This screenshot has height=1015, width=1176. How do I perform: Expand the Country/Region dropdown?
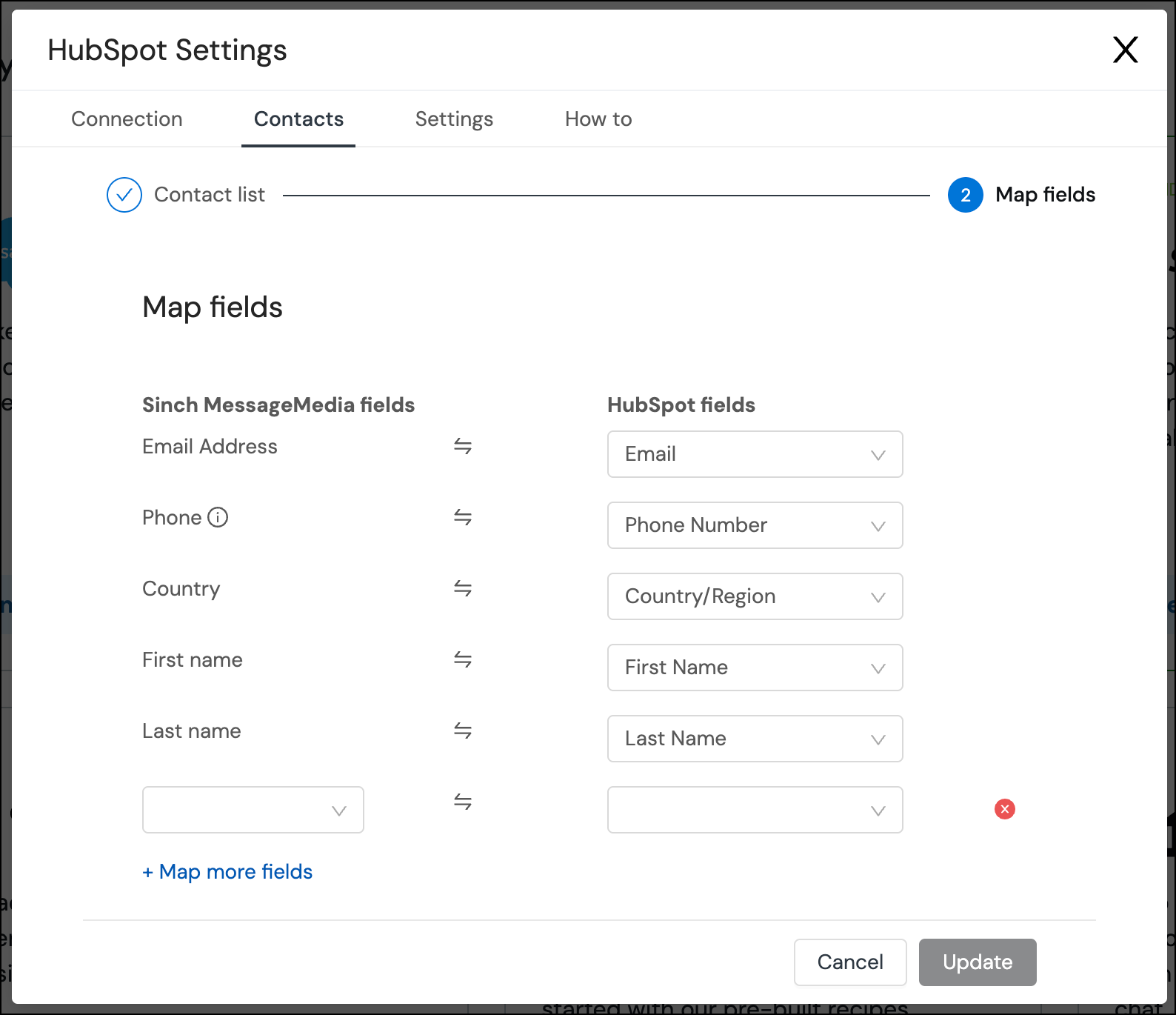(x=755, y=596)
